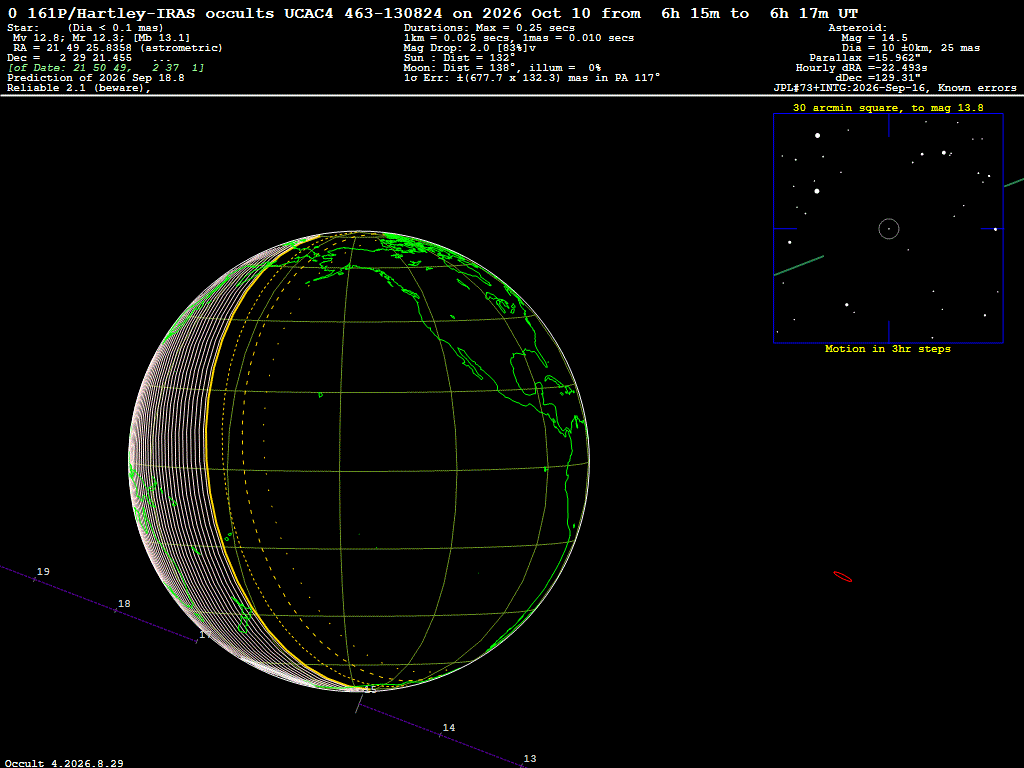Click the 1σ Err uncertainty line
1024x768 pixels.
pos(532,78)
